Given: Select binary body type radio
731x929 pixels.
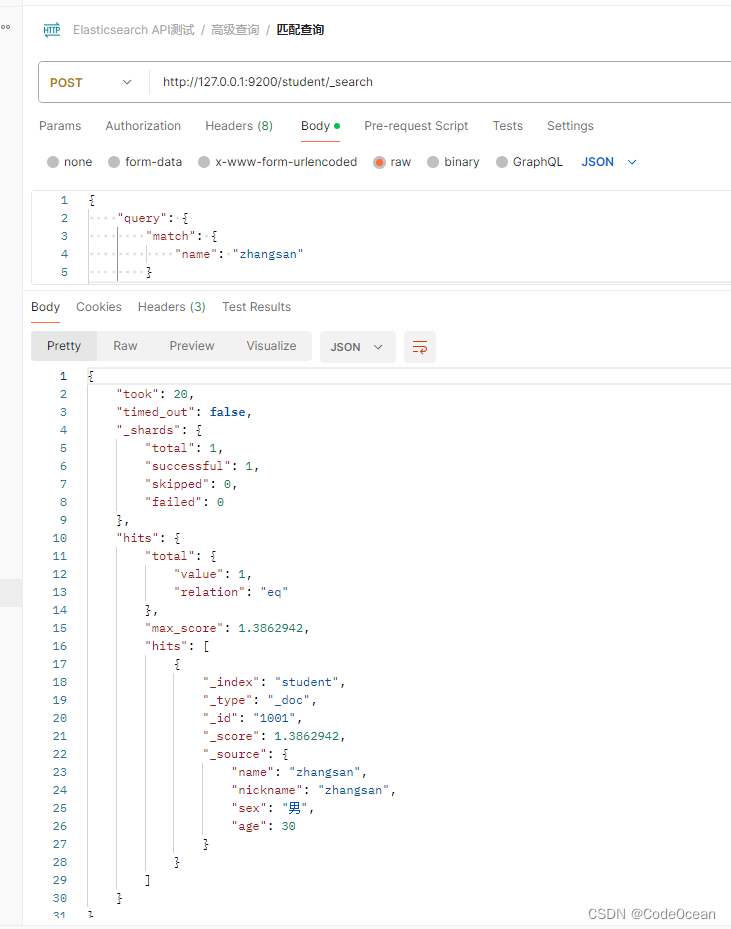Looking at the screenshot, I should point(433,162).
